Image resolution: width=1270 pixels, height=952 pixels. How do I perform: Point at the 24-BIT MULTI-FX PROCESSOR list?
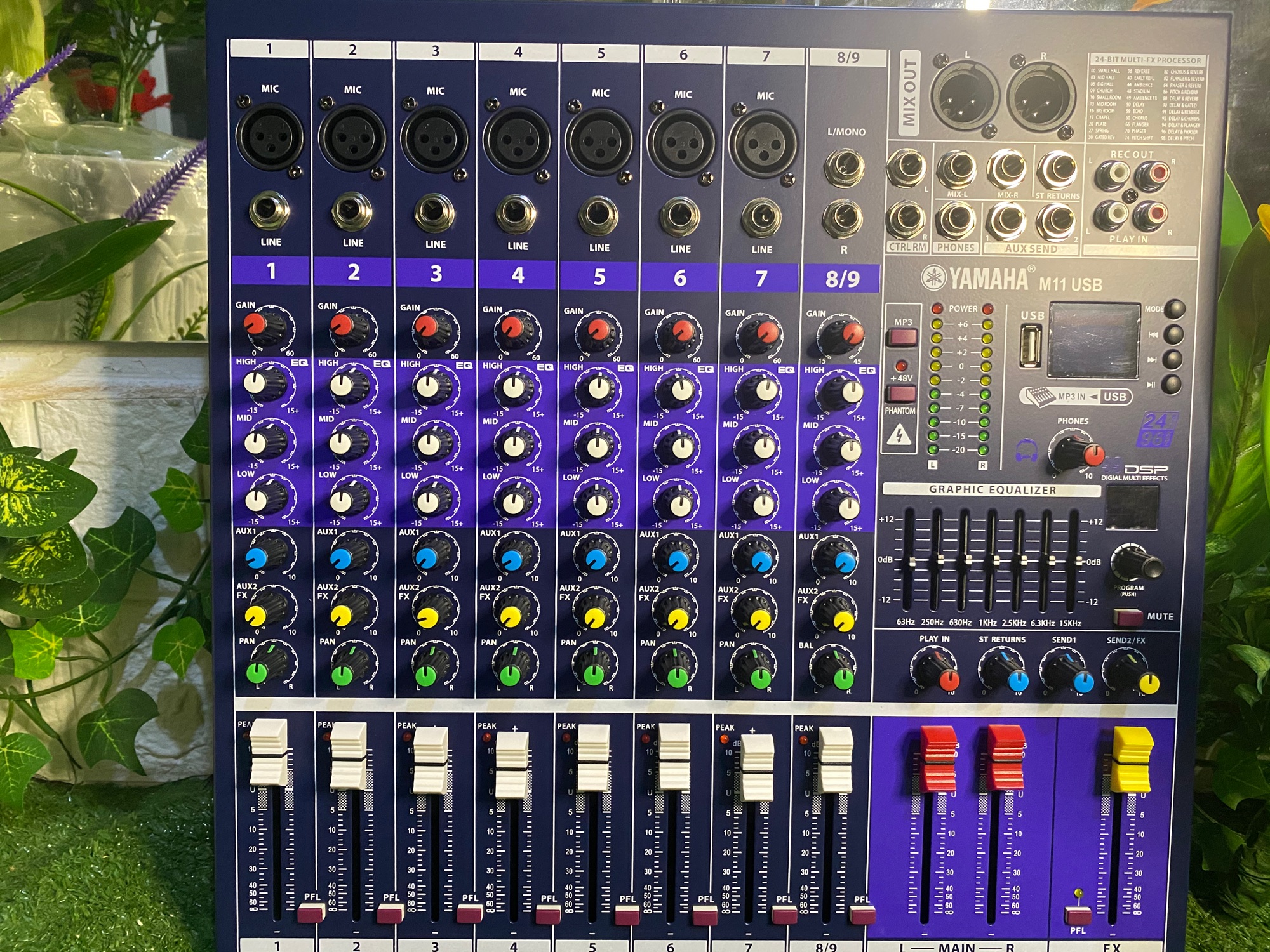[1147, 99]
